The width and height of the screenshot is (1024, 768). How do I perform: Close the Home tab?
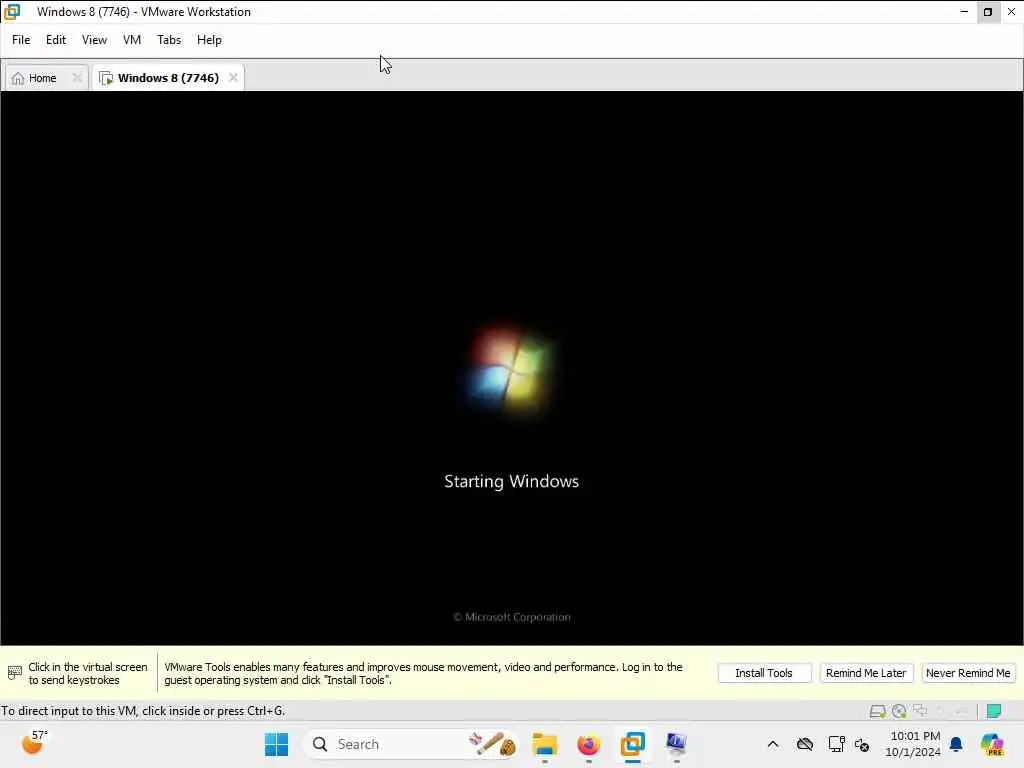(x=77, y=78)
